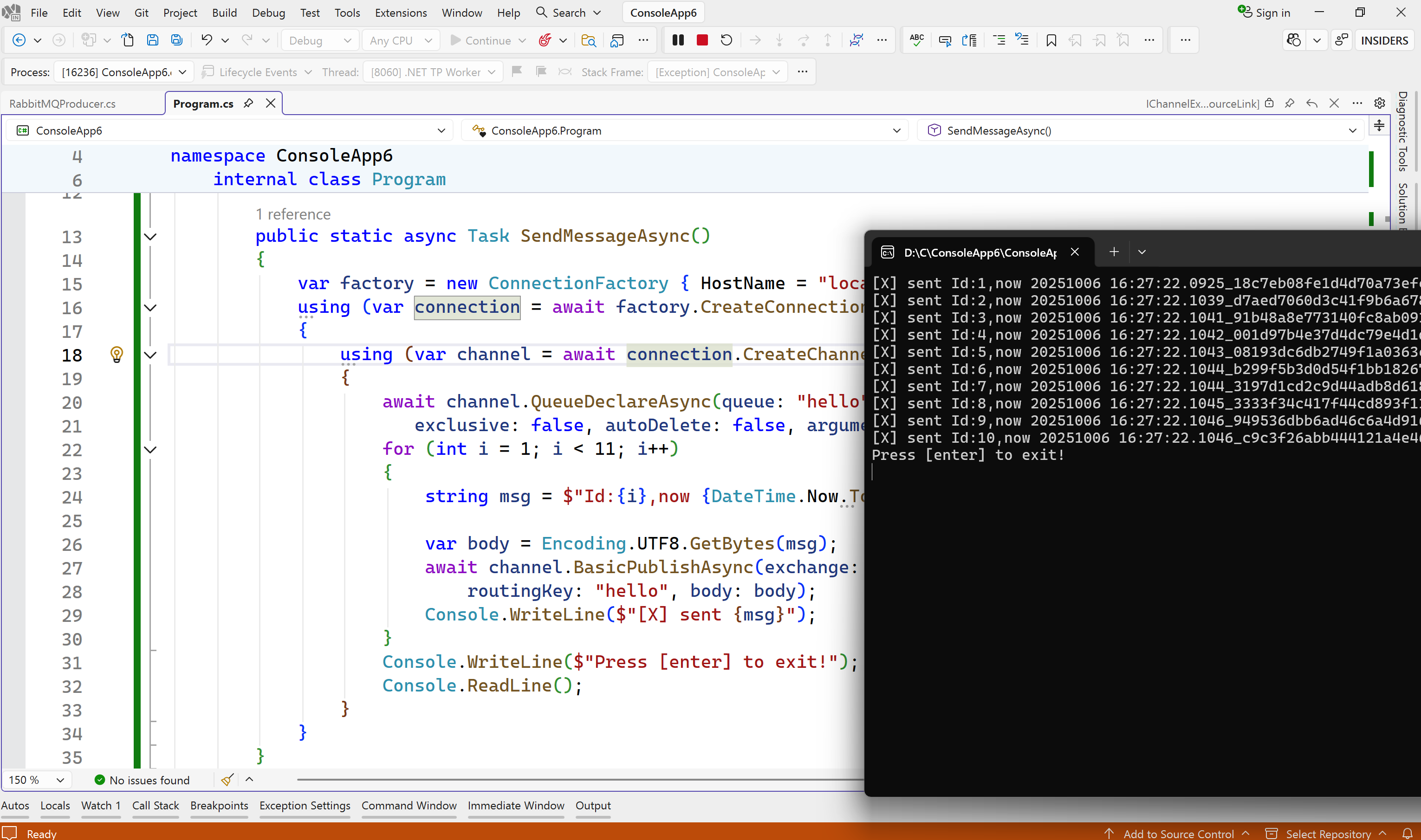The image size is (1421, 840).
Task: Open the Extensions menu
Action: (401, 13)
